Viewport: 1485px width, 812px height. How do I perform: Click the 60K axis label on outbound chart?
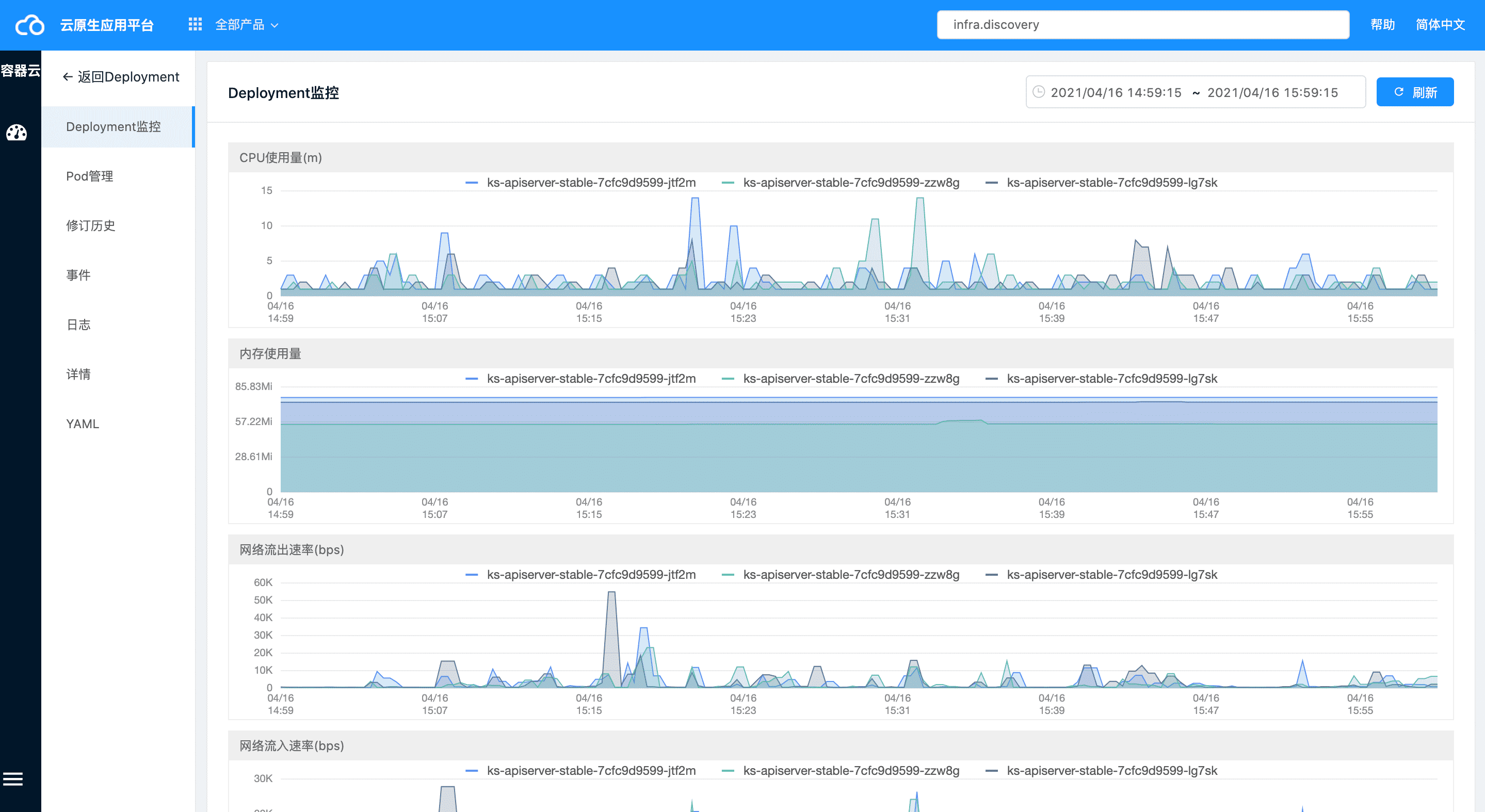tap(263, 582)
